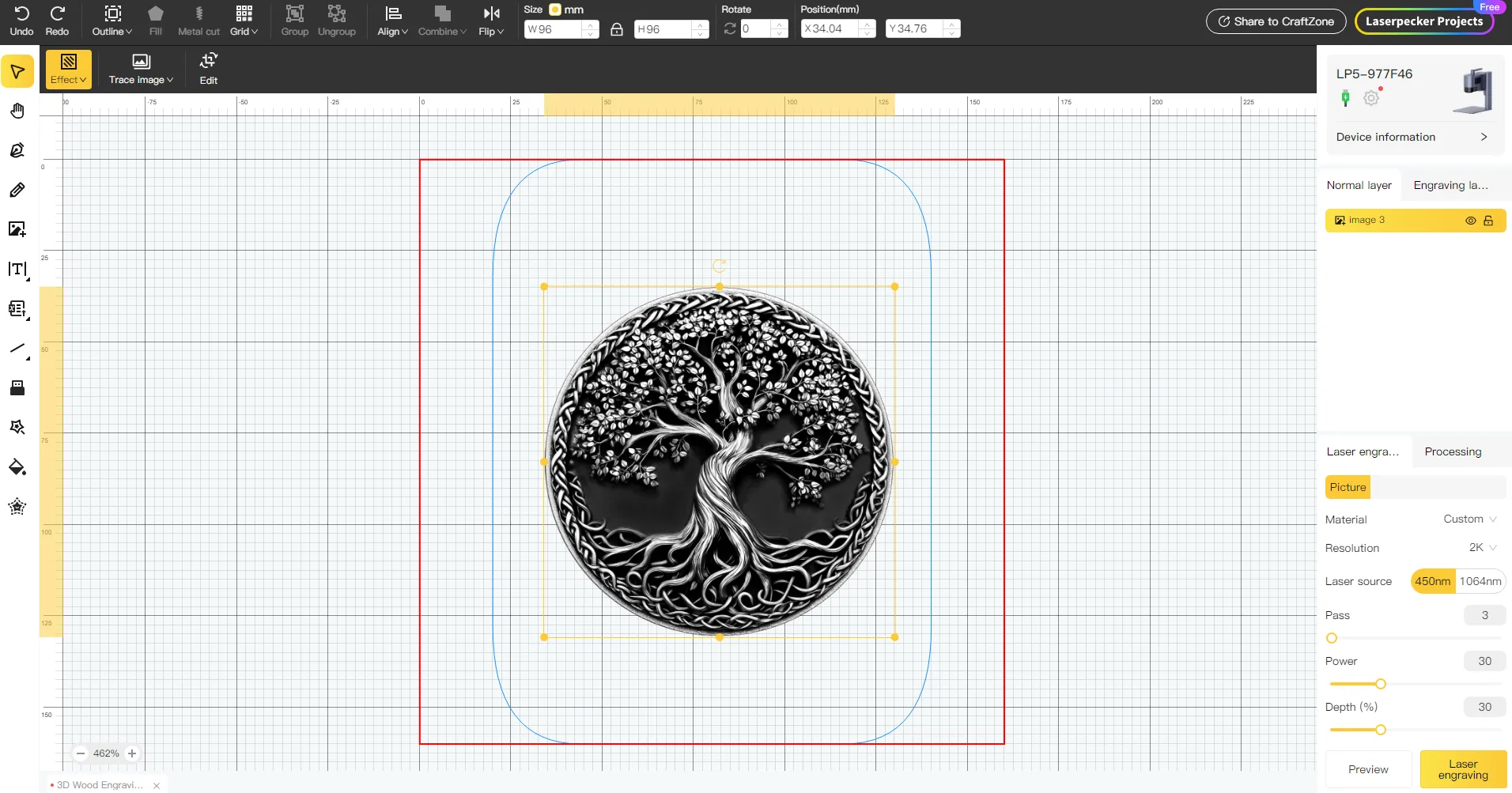The image size is (1512, 793).
Task: Select the Pen path tool
Action: 17,150
